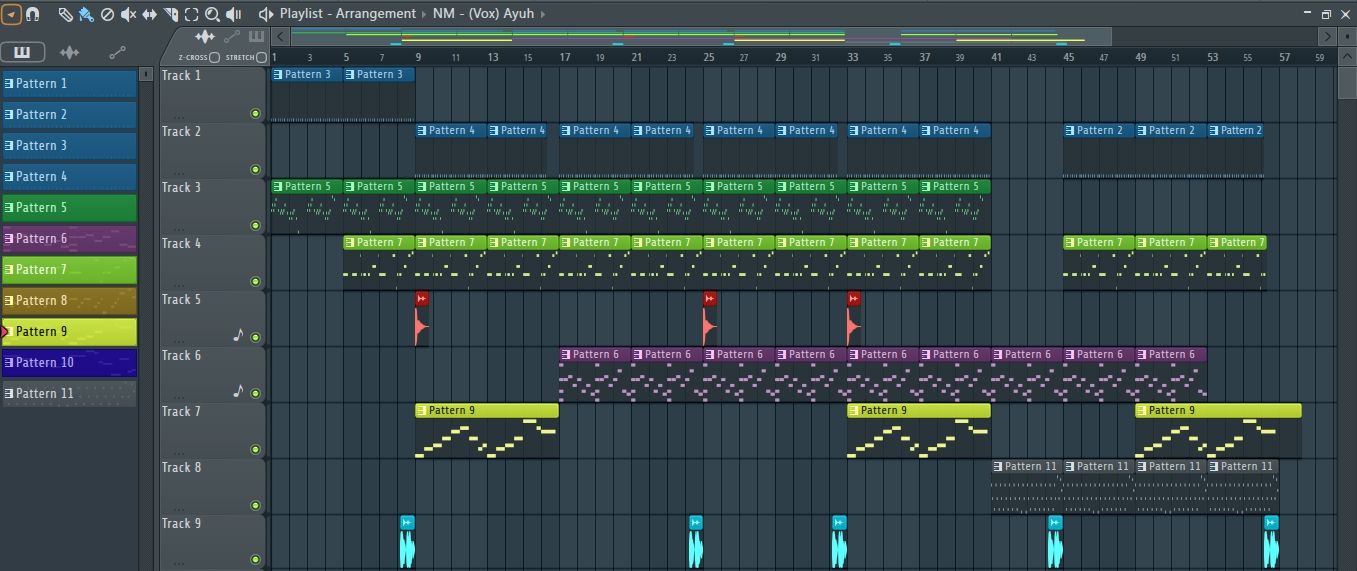Select Pattern 4 in the picker
The width and height of the screenshot is (1357, 571).
69,177
